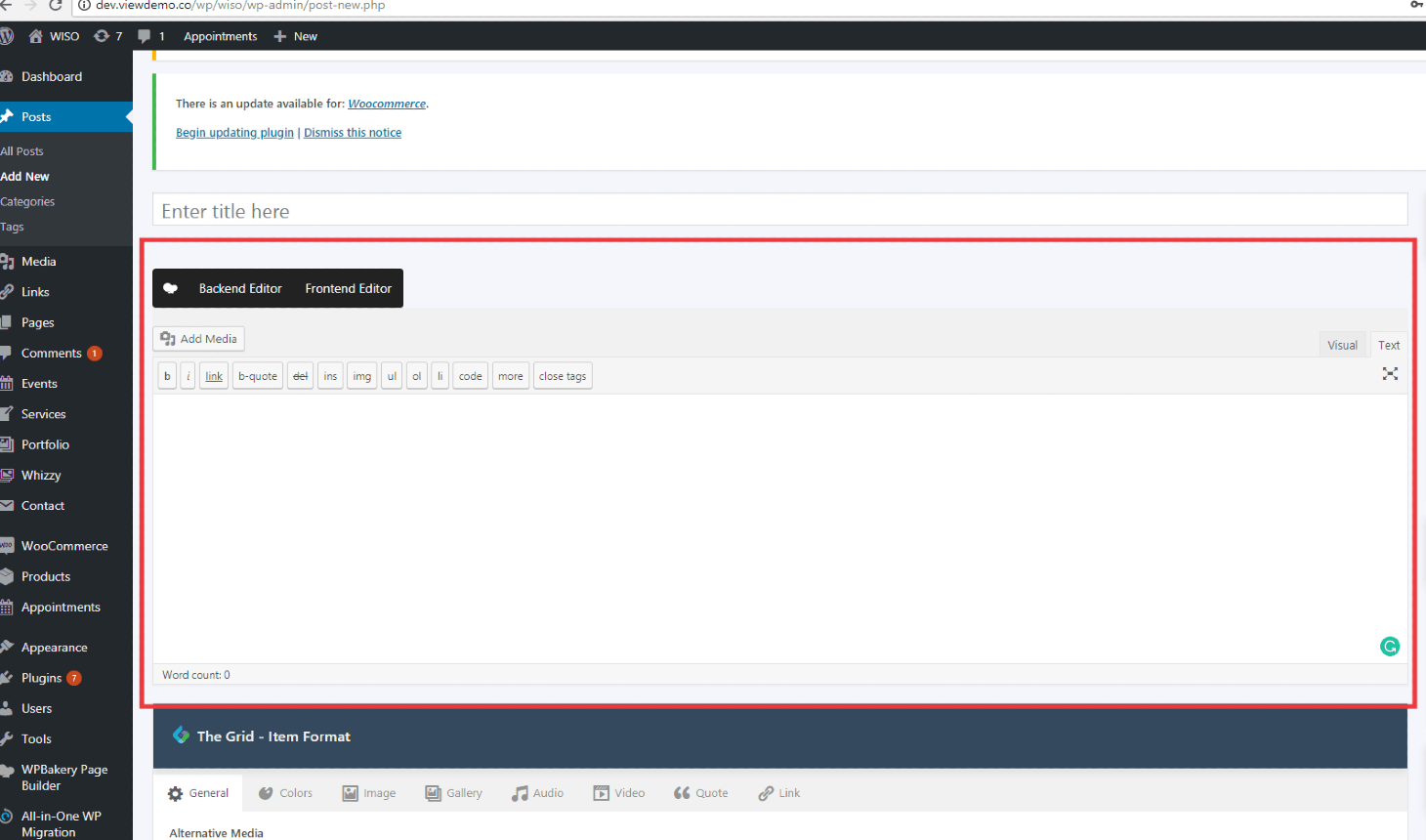1426x840 pixels.
Task: Click the img quicktag button
Action: click(362, 376)
